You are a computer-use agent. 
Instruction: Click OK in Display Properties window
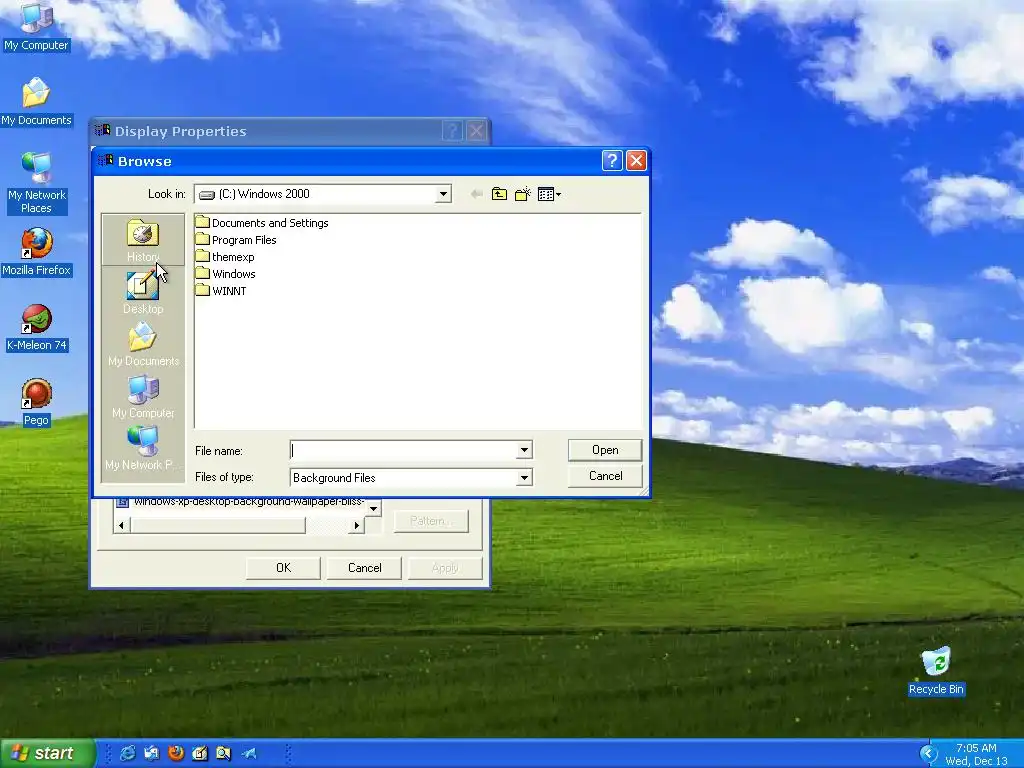coord(283,568)
